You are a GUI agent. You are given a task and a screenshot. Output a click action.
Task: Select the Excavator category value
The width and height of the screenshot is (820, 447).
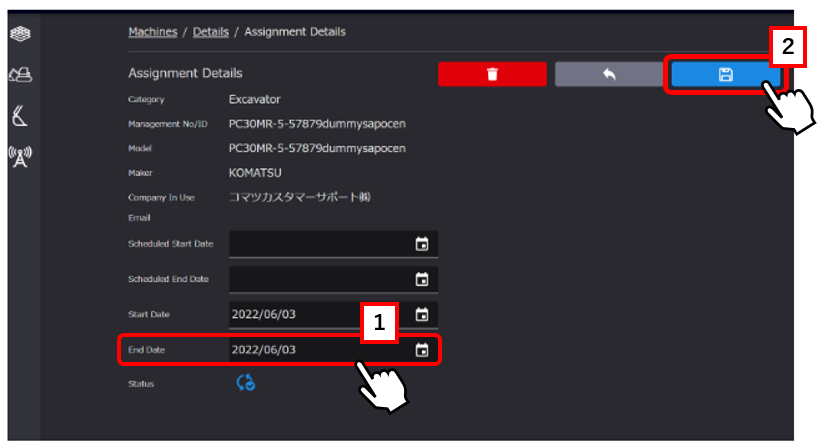click(254, 99)
